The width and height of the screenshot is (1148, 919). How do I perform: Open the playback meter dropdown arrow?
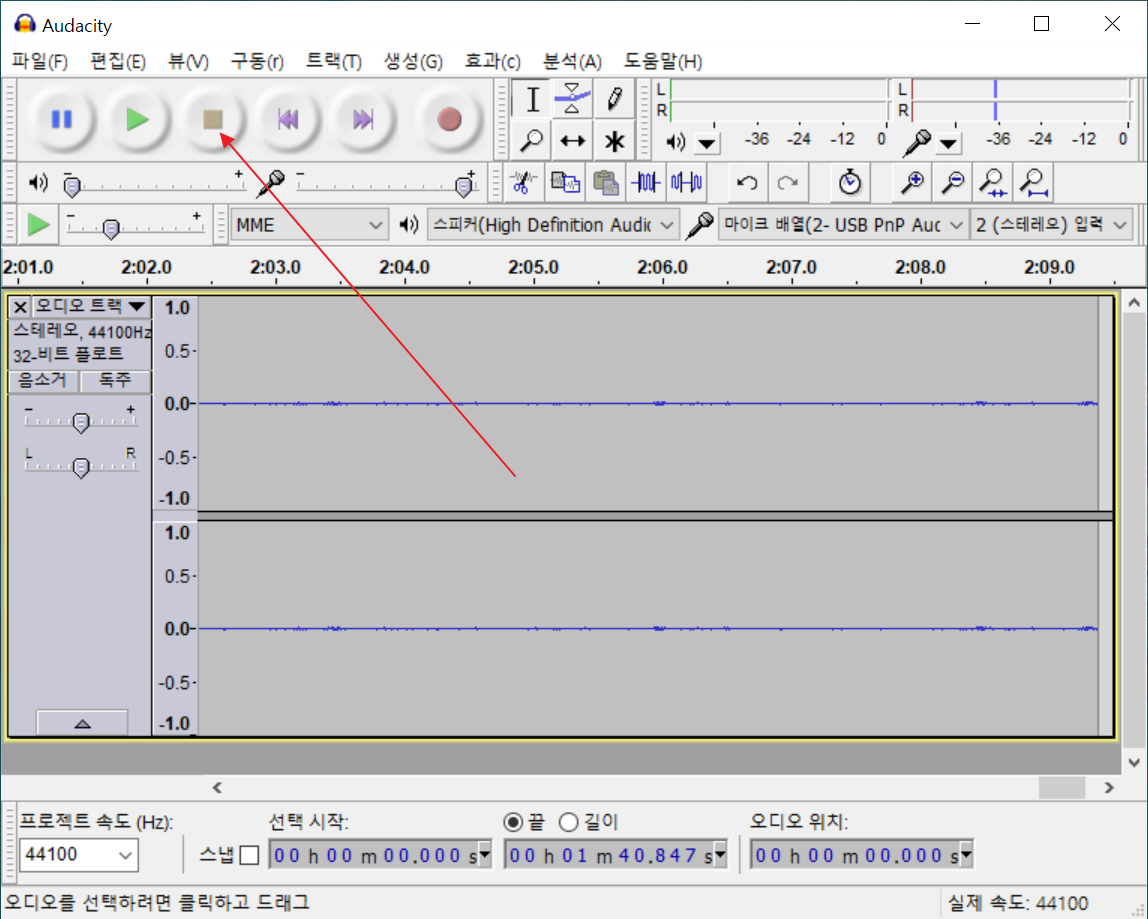point(707,143)
